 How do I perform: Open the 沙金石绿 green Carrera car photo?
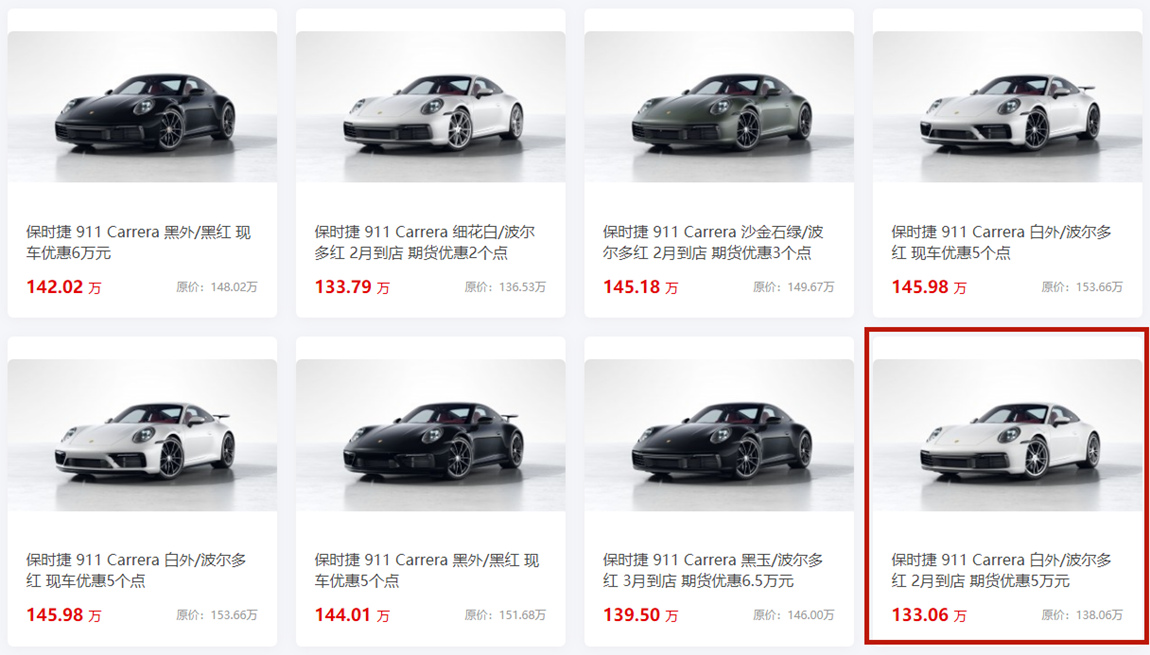pos(719,106)
